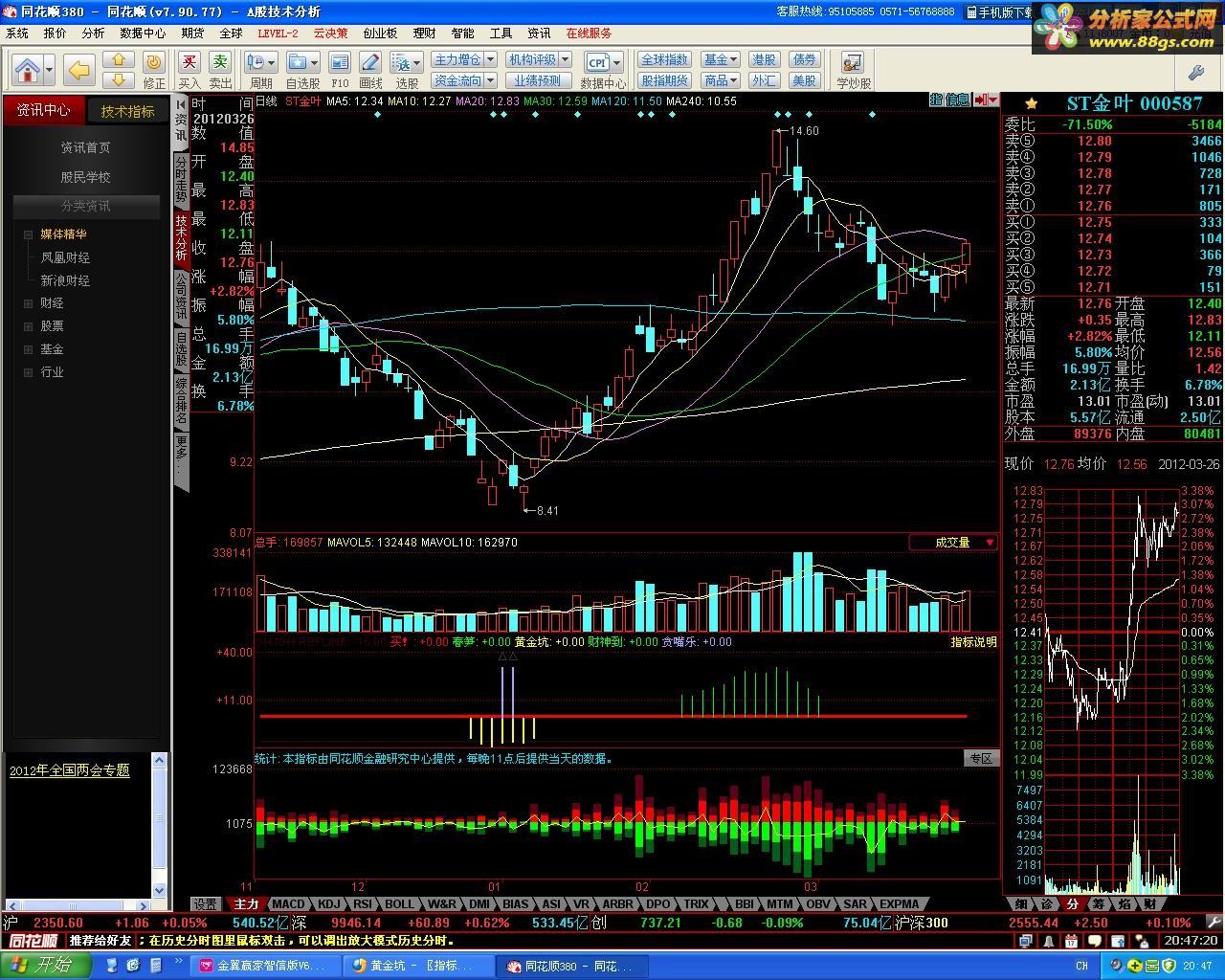Click the page up arrow button
The image size is (1225, 980).
(x=119, y=60)
